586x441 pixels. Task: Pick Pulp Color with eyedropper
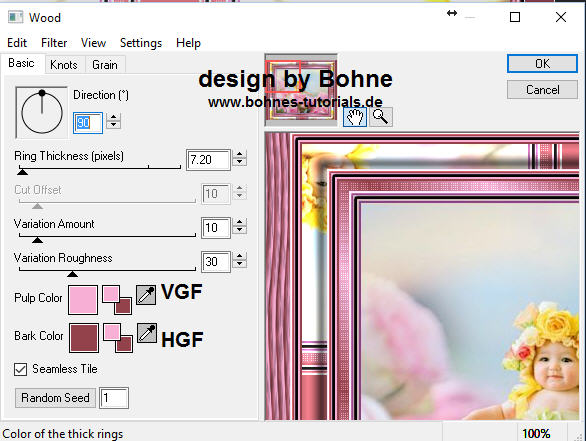pyautogui.click(x=146, y=295)
